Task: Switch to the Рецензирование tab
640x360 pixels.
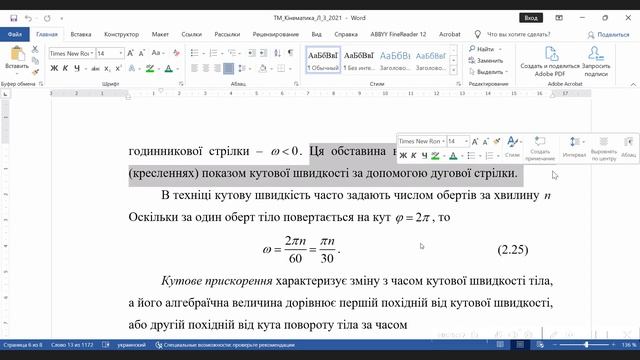Action: 276,34
